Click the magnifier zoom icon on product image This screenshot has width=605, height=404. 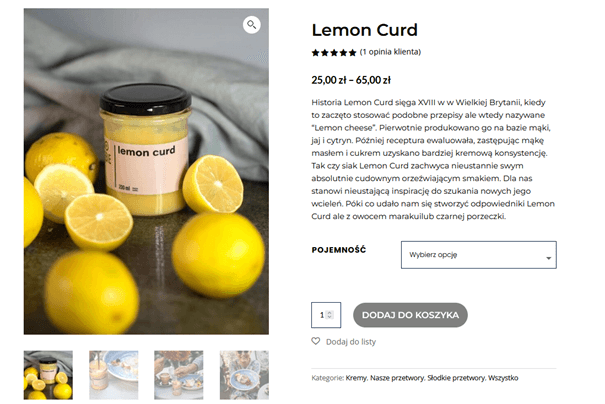252,25
